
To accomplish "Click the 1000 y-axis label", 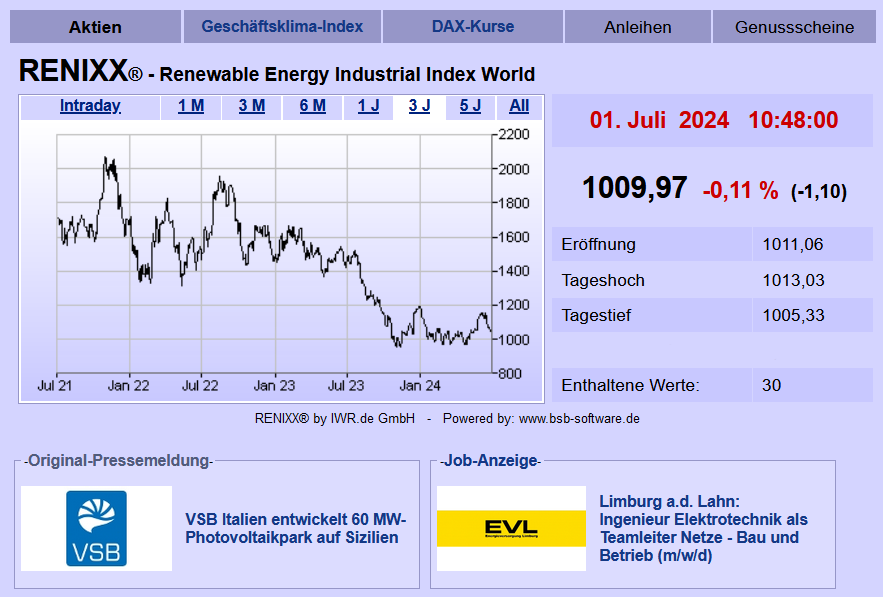I will pos(514,340).
